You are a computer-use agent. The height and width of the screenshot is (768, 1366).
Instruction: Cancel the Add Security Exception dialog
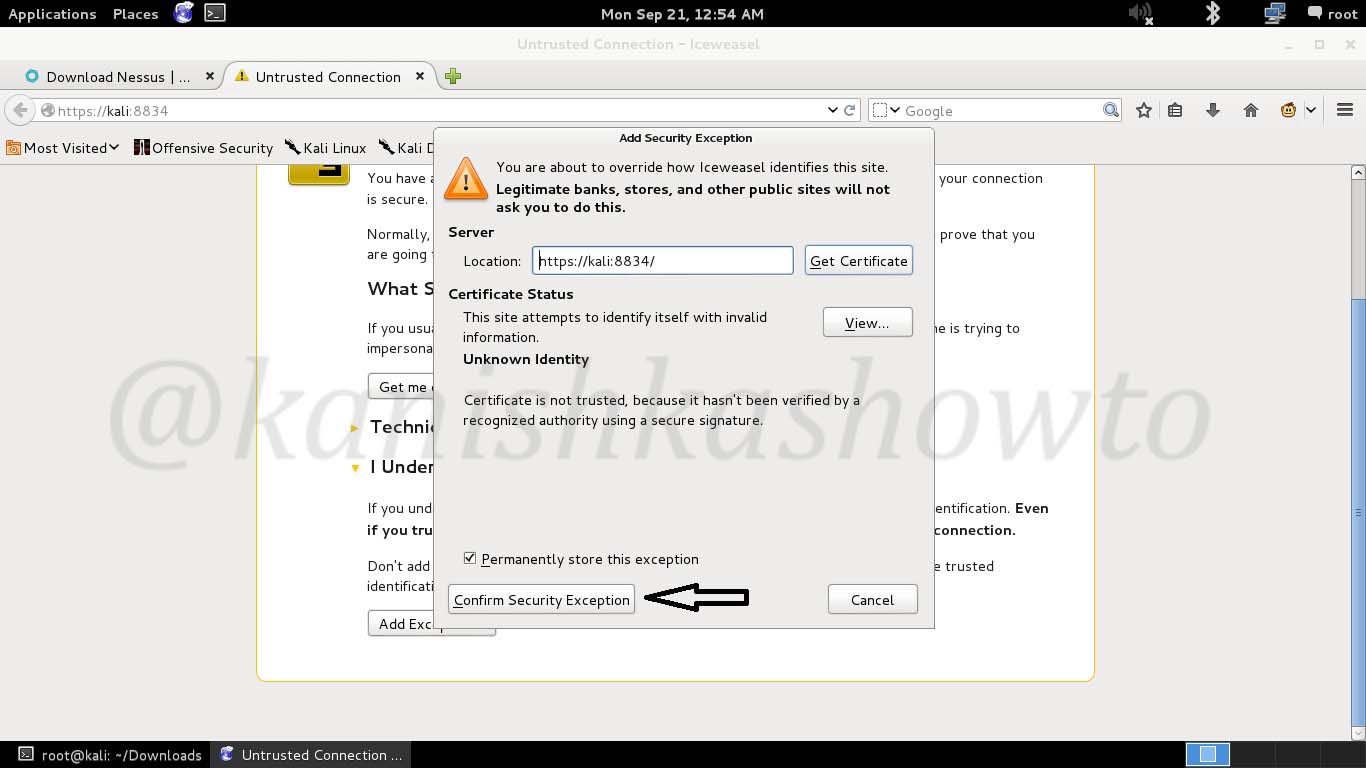(x=872, y=600)
